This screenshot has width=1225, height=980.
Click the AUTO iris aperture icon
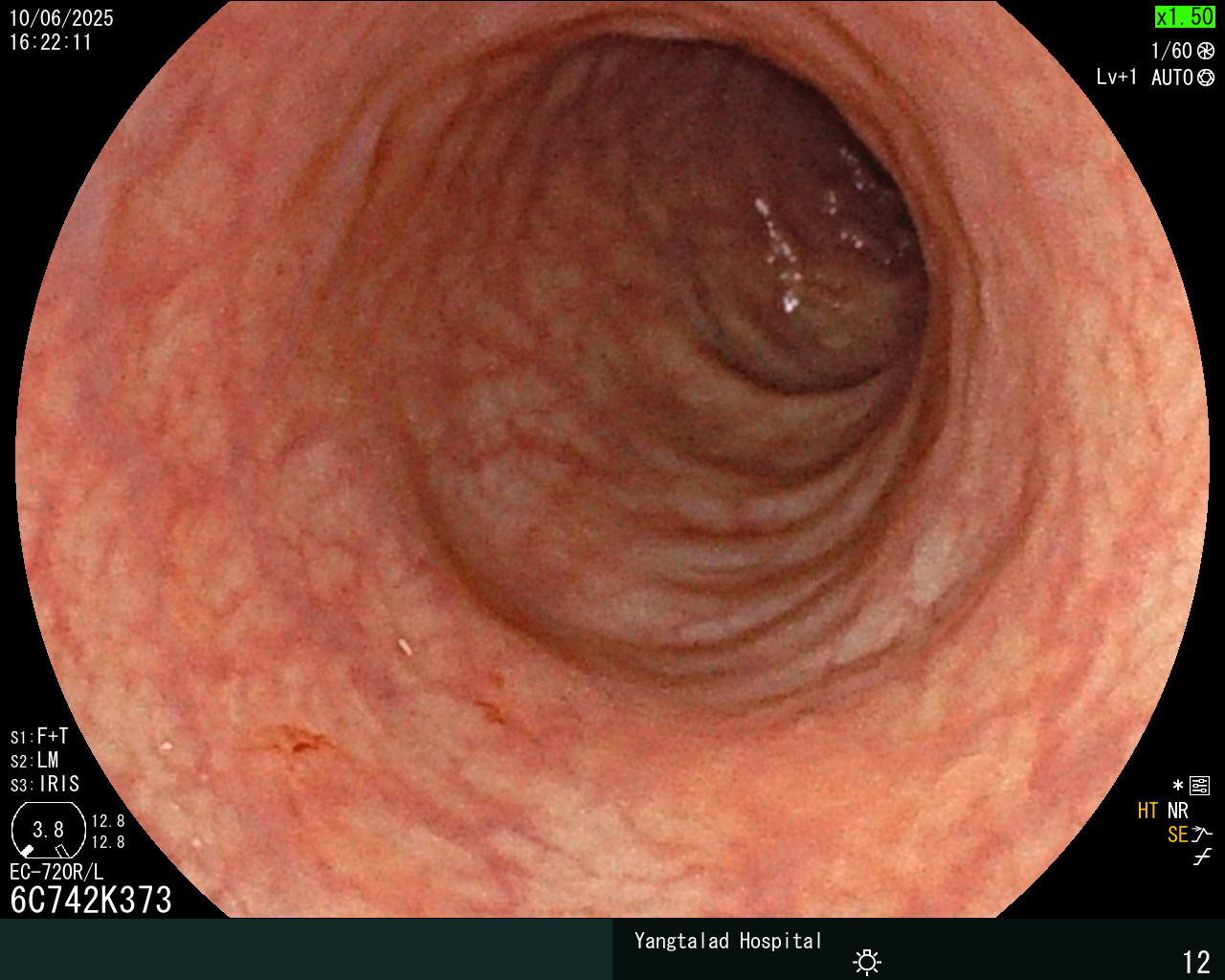[x=1206, y=78]
